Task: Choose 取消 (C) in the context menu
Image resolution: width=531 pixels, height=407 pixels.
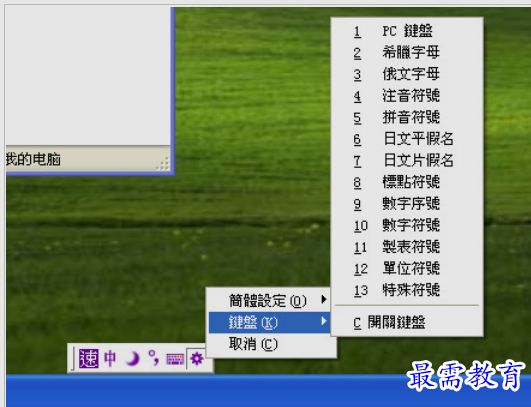Action: 270,344
